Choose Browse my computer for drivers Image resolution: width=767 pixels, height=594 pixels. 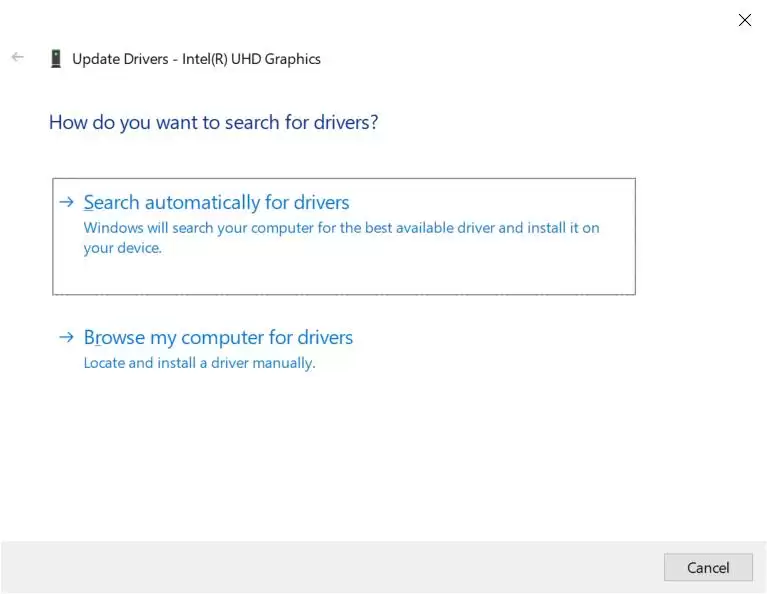pos(218,337)
